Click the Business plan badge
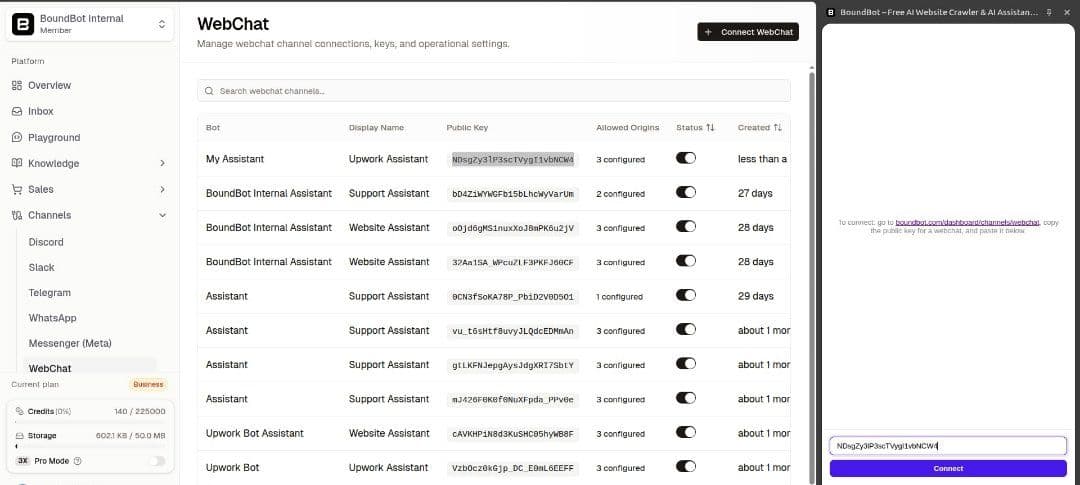The height and width of the screenshot is (485, 1080). click(148, 384)
